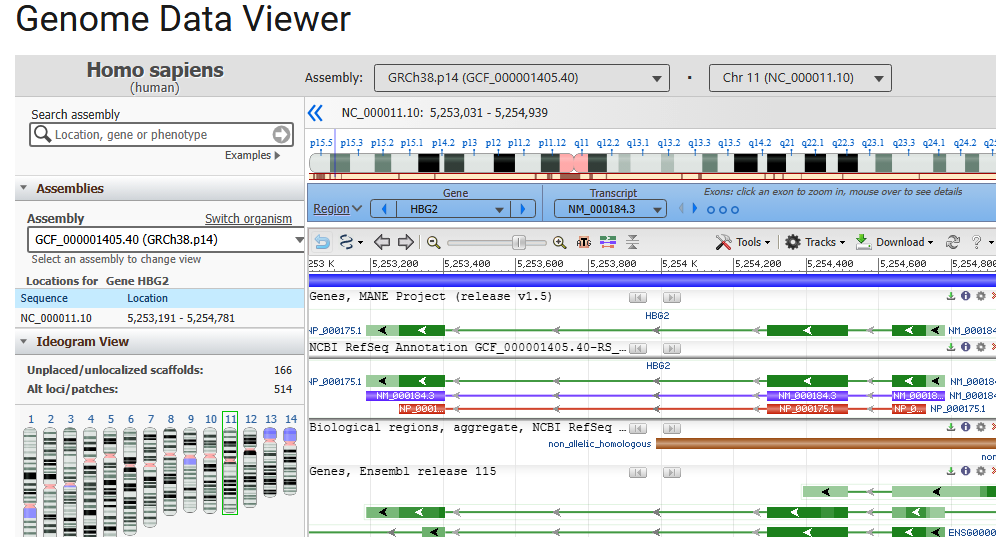The image size is (996, 537).
Task: Open the Tools menu
Action: click(x=743, y=242)
